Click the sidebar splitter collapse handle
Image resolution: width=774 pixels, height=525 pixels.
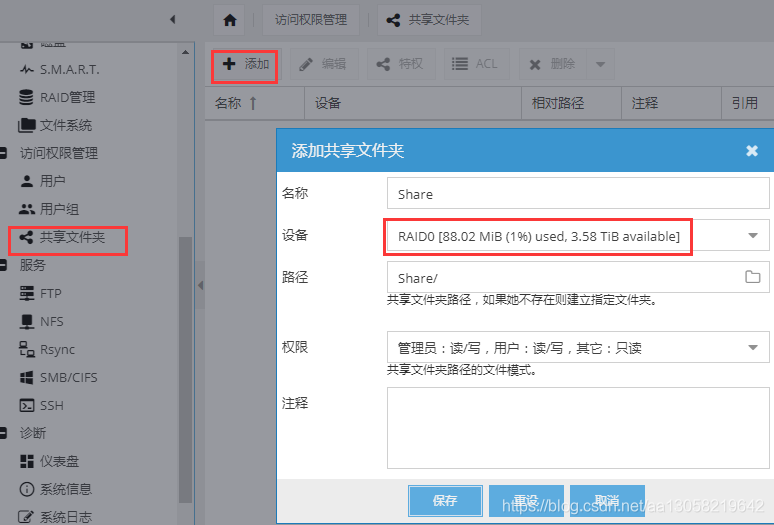200,285
